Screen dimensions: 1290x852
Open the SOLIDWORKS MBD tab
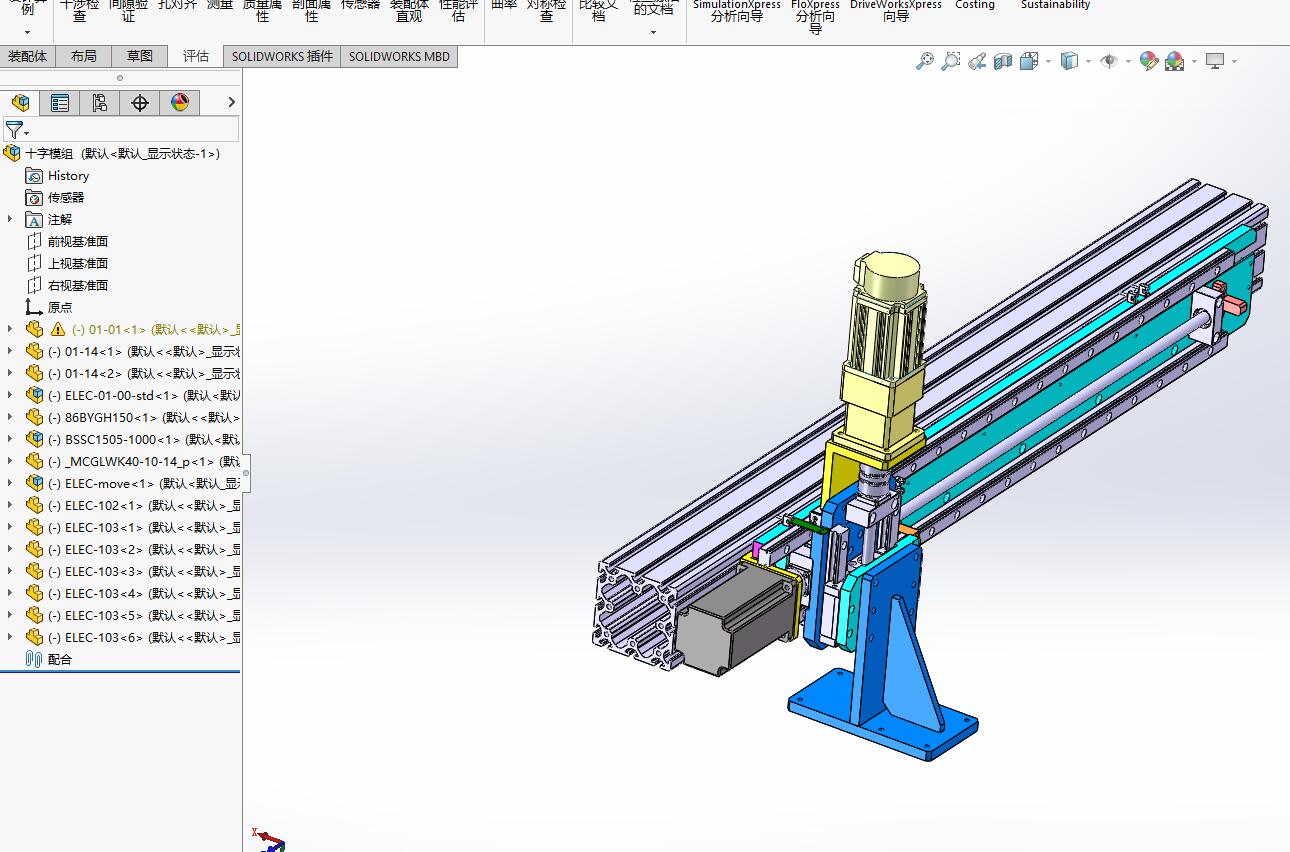click(x=399, y=56)
